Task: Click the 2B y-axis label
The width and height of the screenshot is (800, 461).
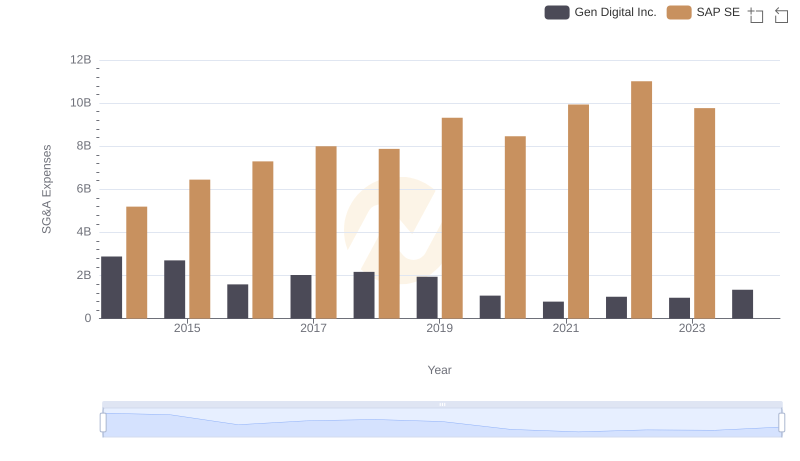Action: (x=84, y=275)
